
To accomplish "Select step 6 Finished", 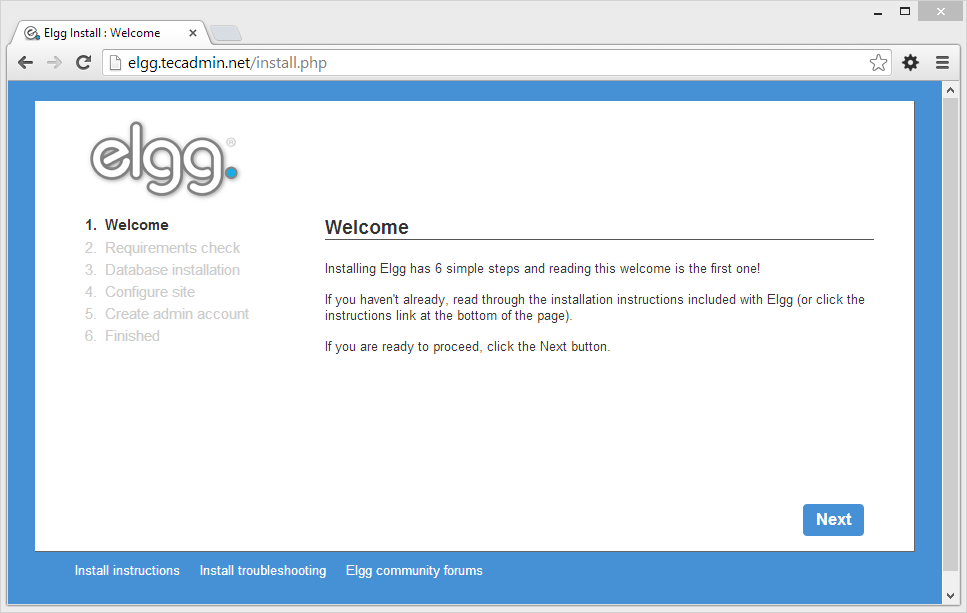I will [123, 336].
